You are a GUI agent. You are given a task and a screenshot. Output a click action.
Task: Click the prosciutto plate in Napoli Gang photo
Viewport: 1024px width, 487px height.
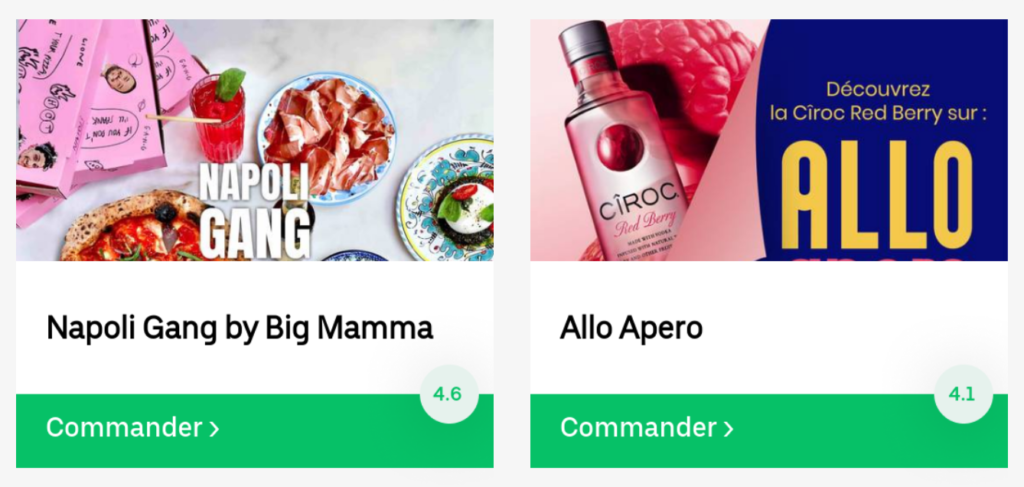(325, 138)
